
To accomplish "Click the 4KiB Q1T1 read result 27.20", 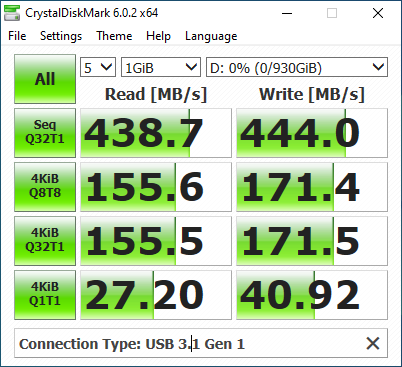I will [x=156, y=295].
